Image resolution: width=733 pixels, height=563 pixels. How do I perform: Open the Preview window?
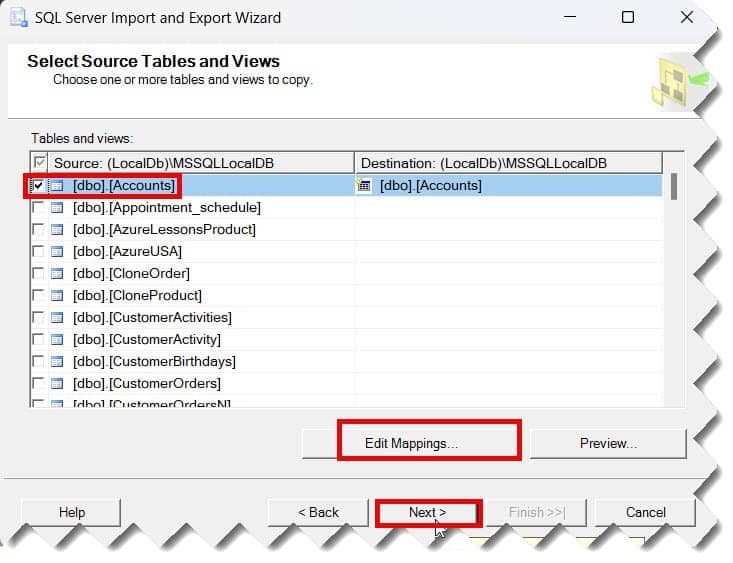pyautogui.click(x=608, y=443)
